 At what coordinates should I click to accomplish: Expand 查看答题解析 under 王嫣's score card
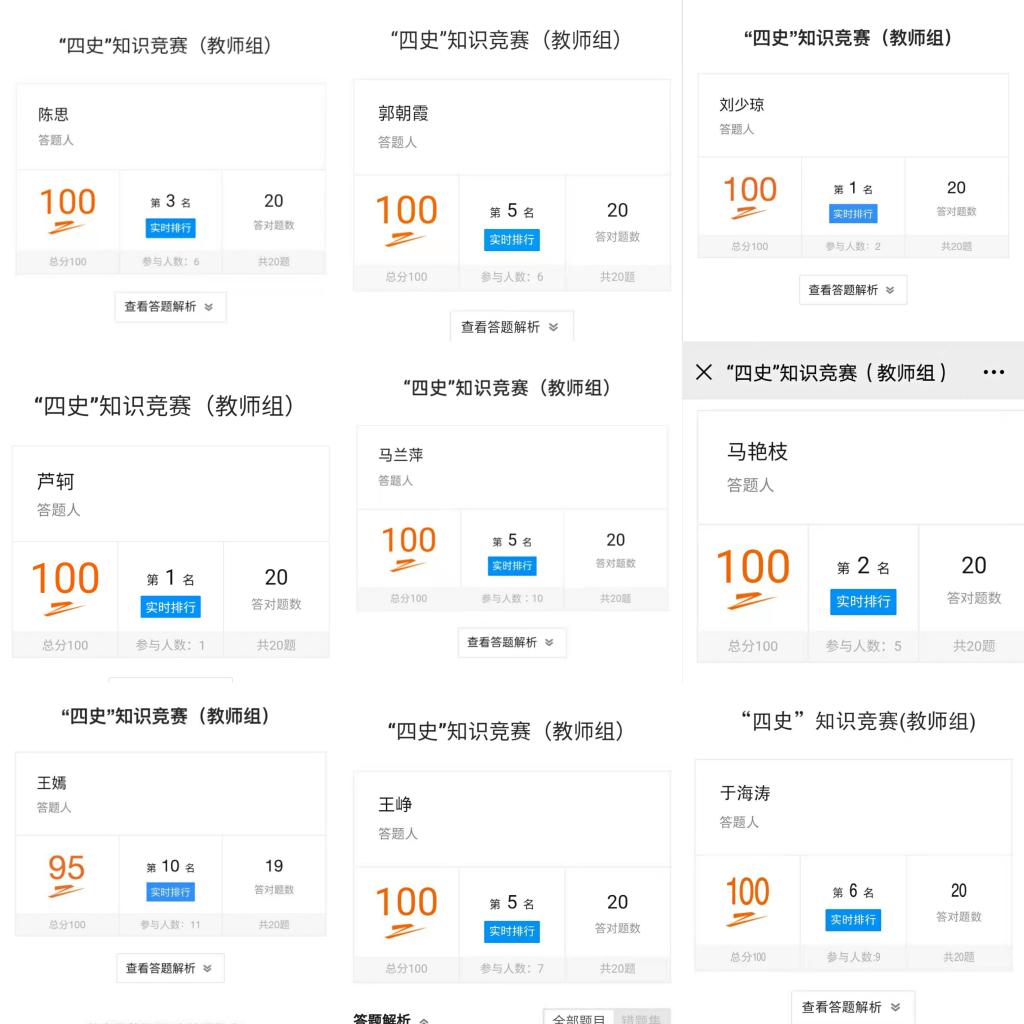(170, 968)
